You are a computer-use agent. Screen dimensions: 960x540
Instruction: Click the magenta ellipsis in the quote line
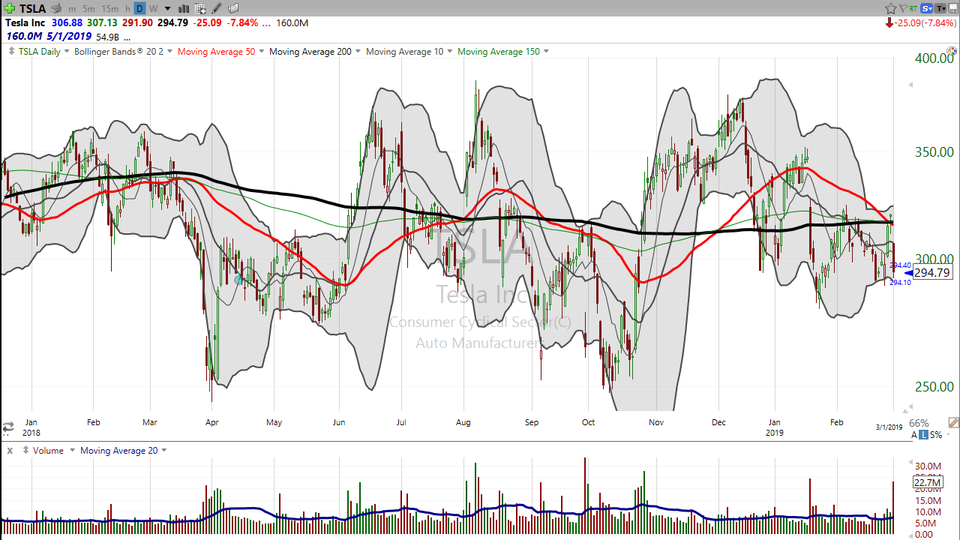click(x=266, y=23)
